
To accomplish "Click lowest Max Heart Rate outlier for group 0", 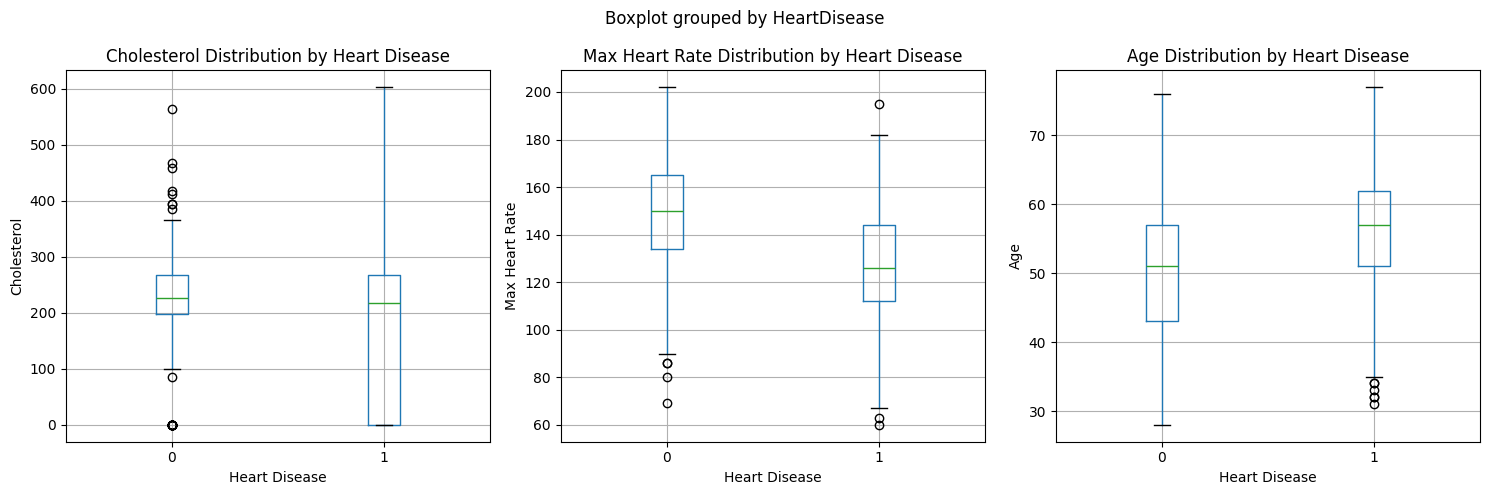I will pyautogui.click(x=667, y=403).
